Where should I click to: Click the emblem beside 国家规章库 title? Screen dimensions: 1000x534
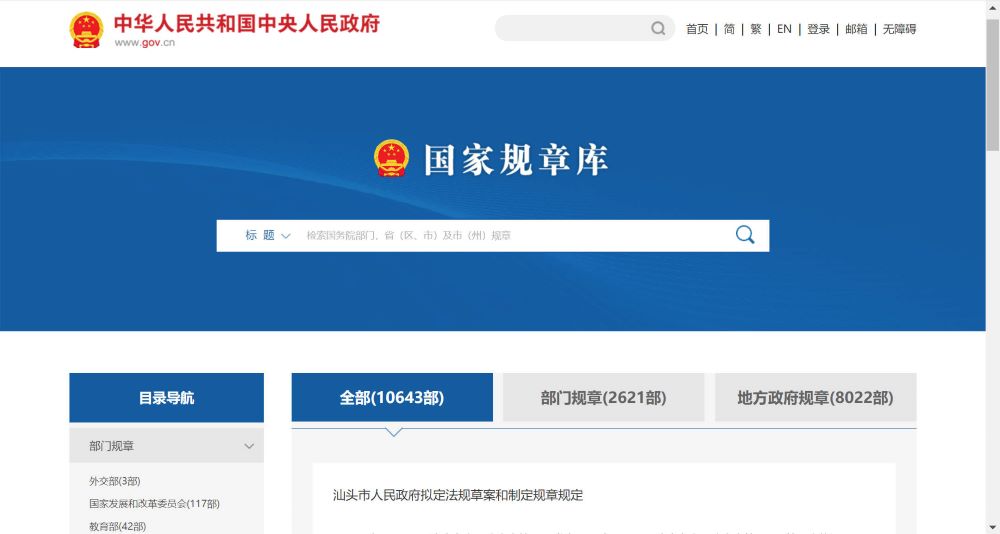click(391, 158)
